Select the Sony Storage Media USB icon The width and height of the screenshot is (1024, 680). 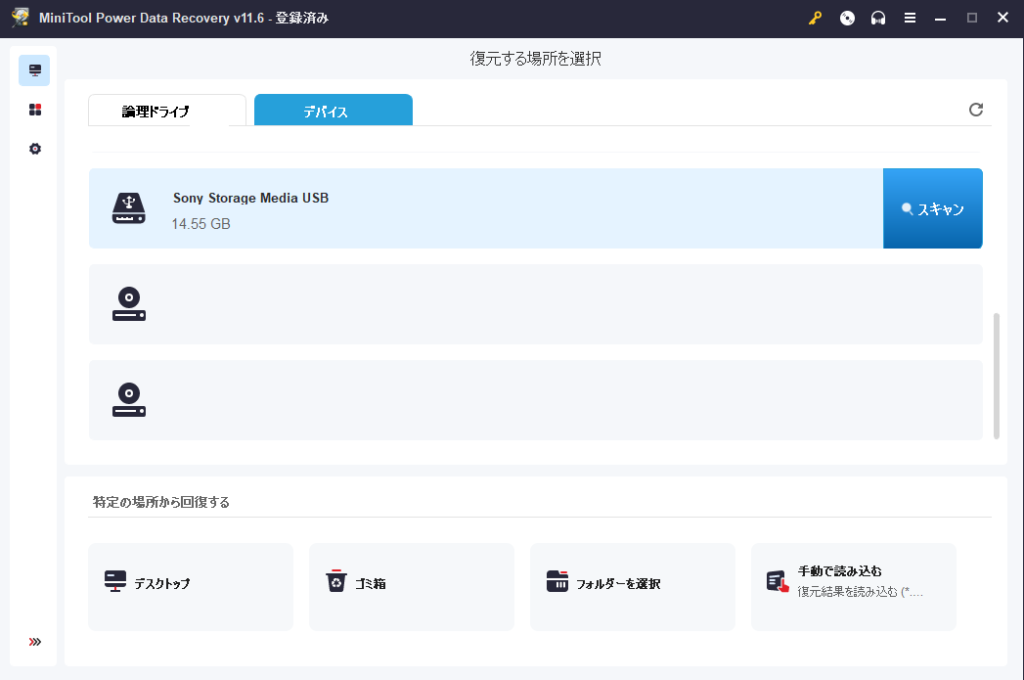click(x=129, y=208)
